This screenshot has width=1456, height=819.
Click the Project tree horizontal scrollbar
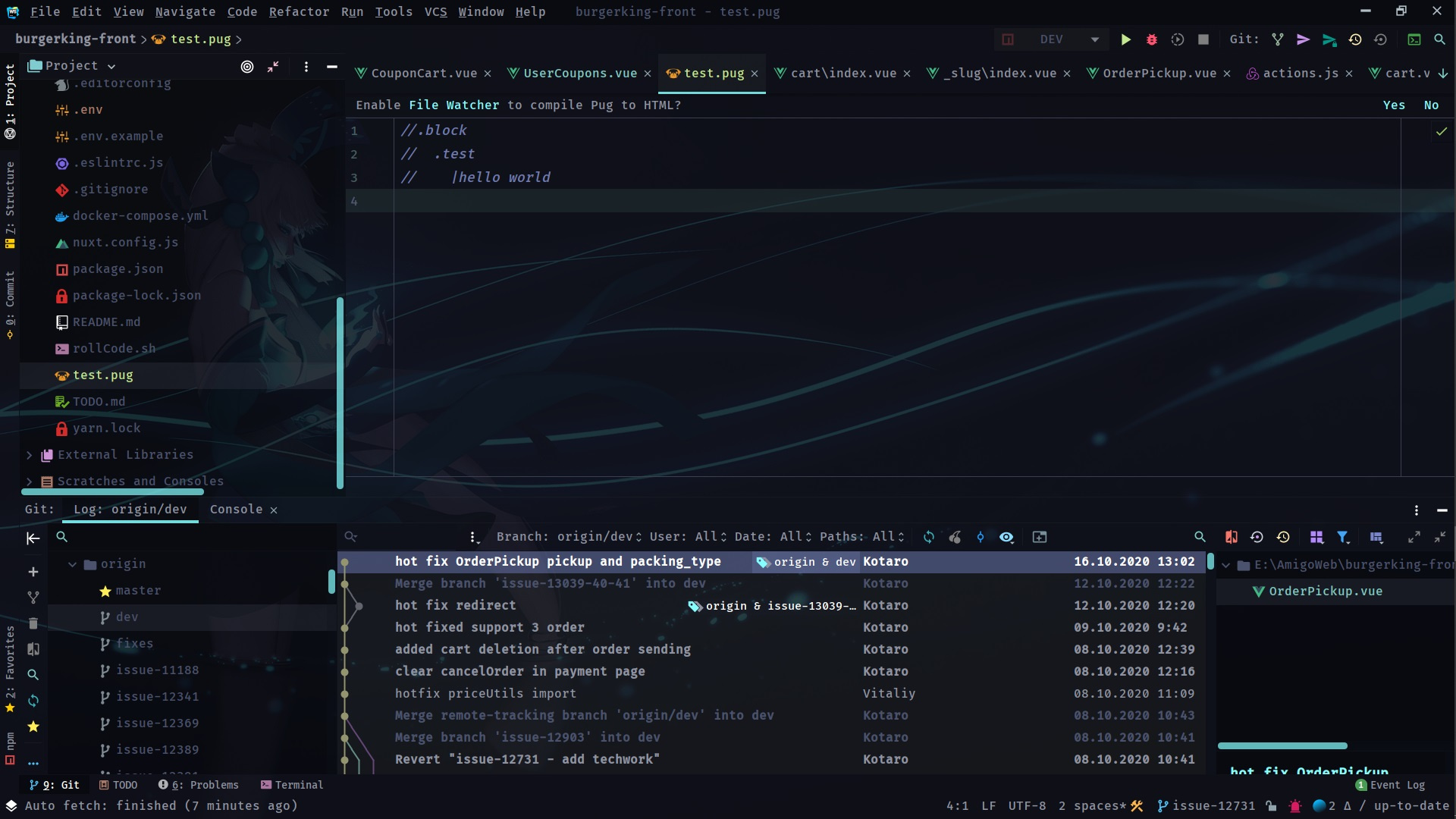click(x=112, y=491)
